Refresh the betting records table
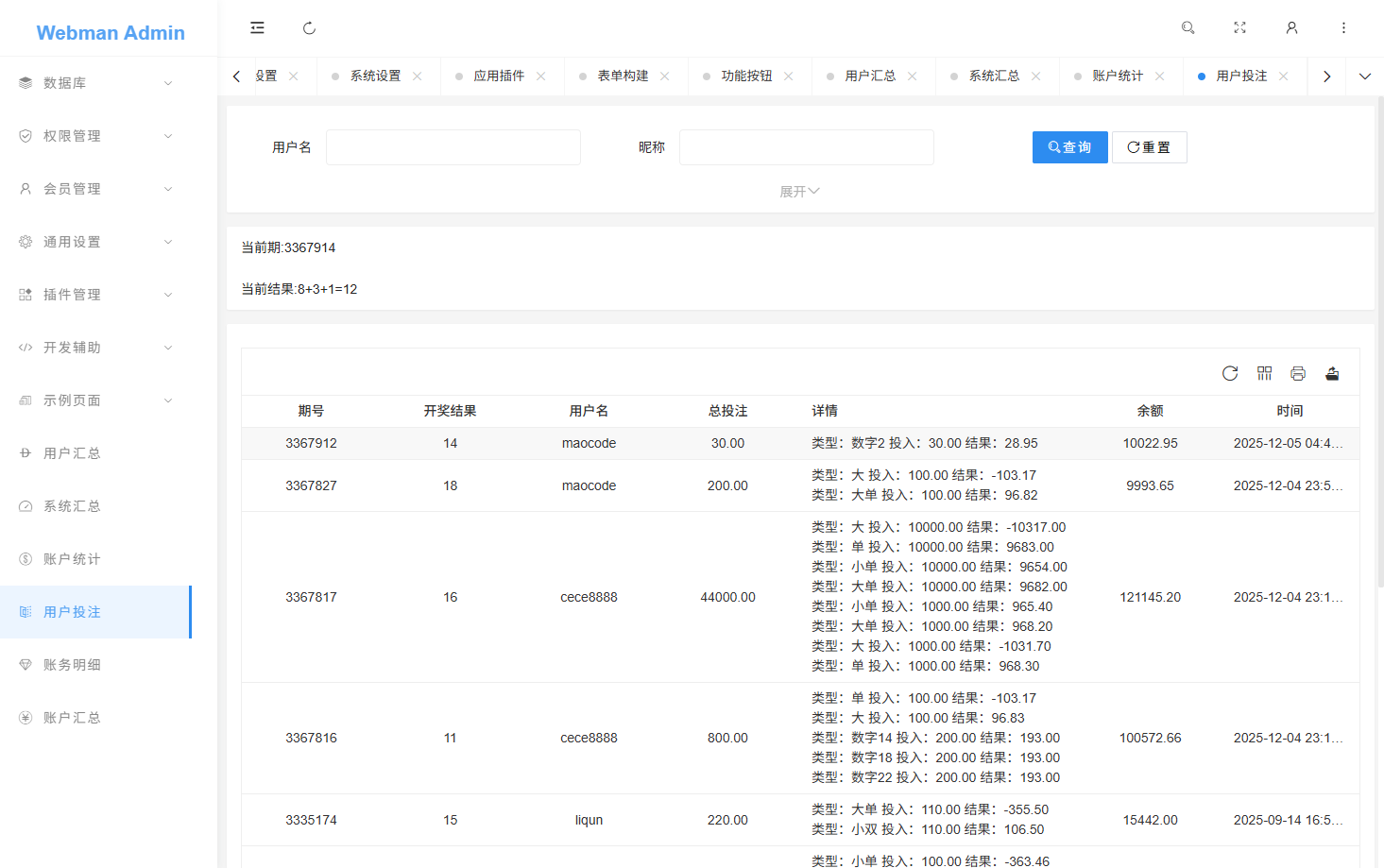 pyautogui.click(x=1229, y=373)
